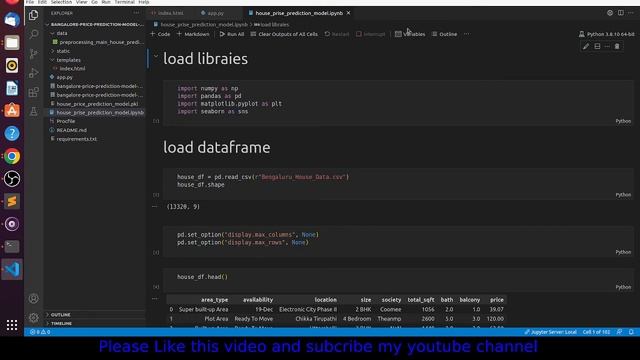Click 'Cell 1 of 102' in status bar
Image resolution: width=640 pixels, height=360 pixels.
(x=596, y=332)
